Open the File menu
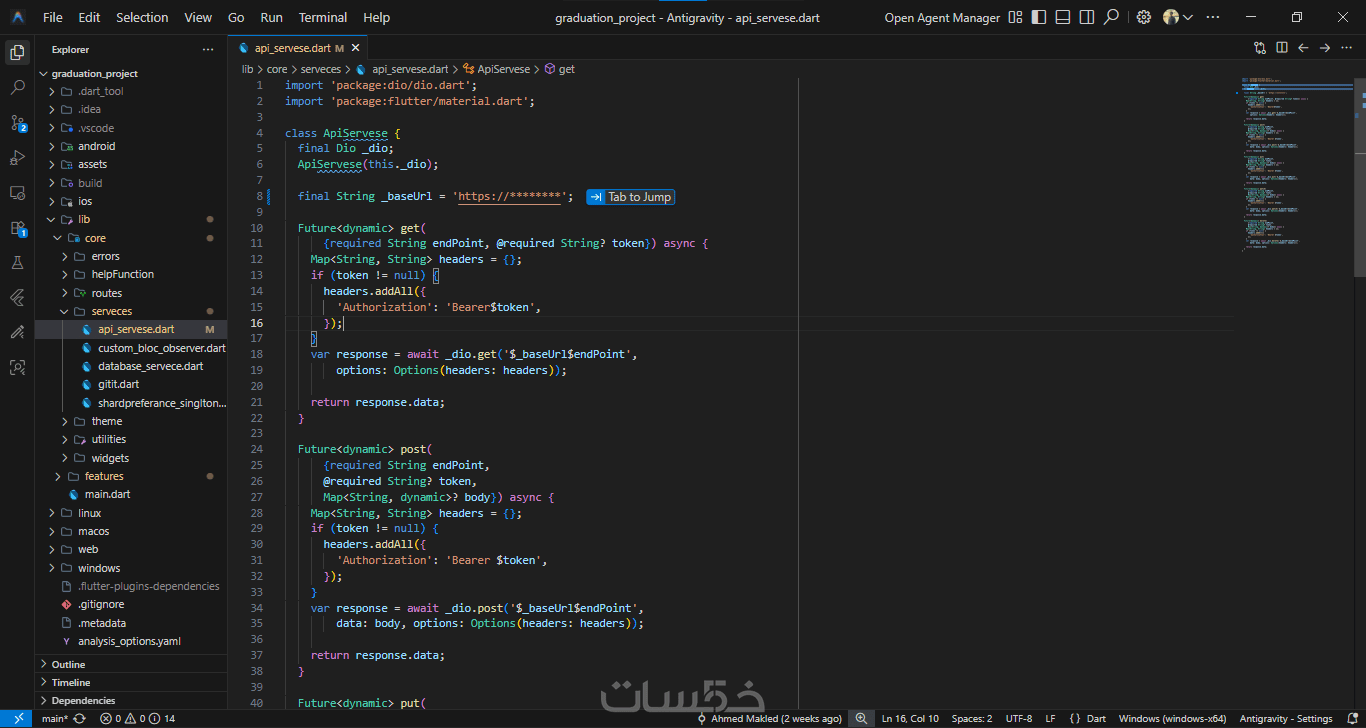The height and width of the screenshot is (728, 1366). click(53, 17)
